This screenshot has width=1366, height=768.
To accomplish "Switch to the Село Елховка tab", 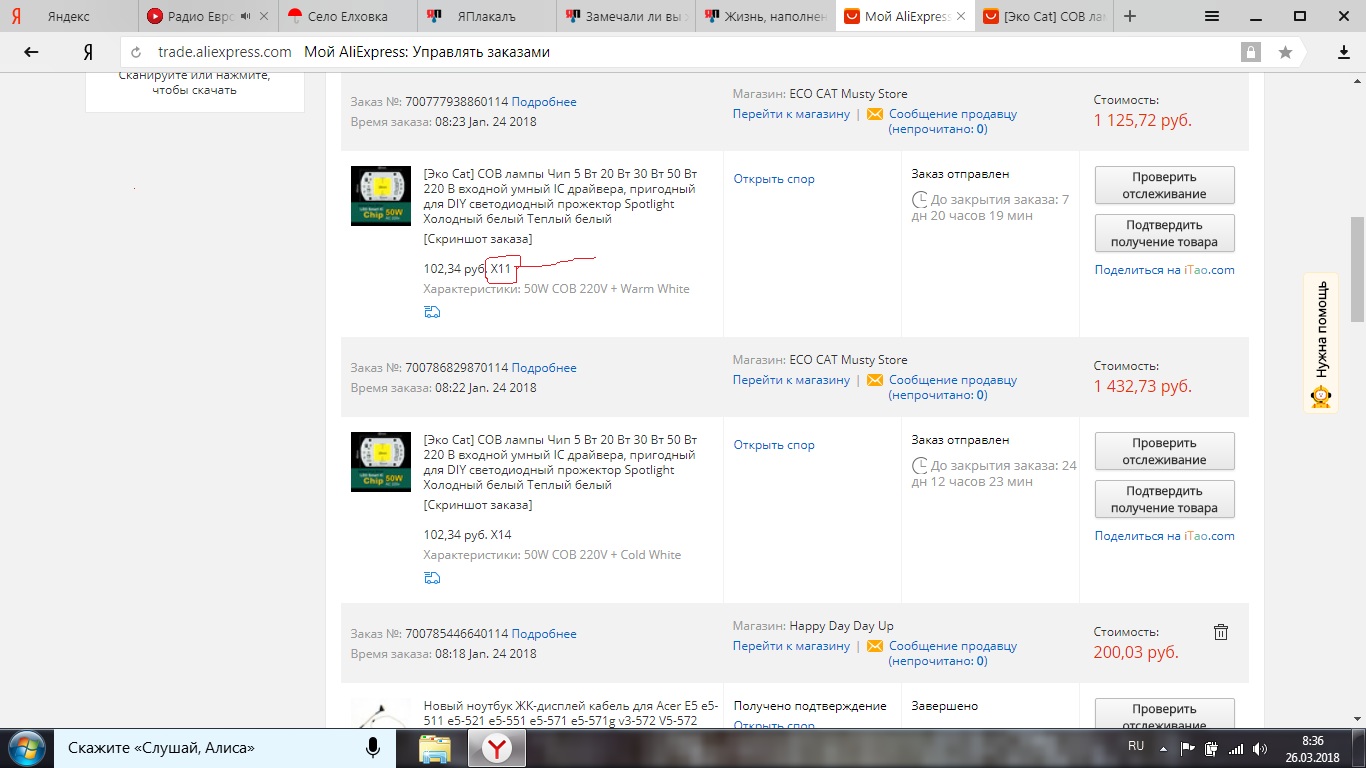I will click(347, 16).
